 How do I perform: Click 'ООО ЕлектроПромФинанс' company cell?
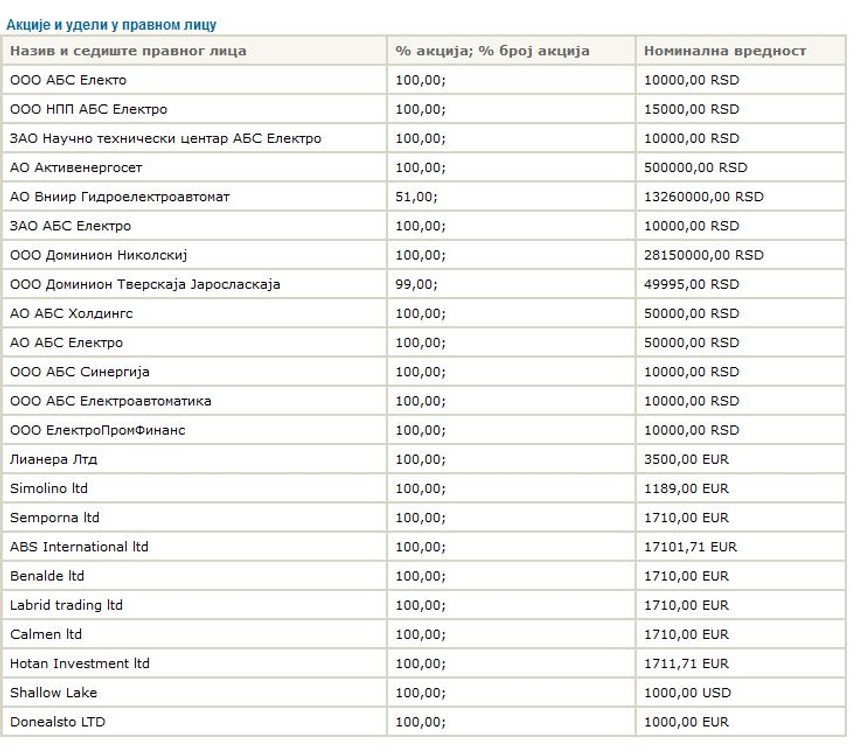(97, 430)
